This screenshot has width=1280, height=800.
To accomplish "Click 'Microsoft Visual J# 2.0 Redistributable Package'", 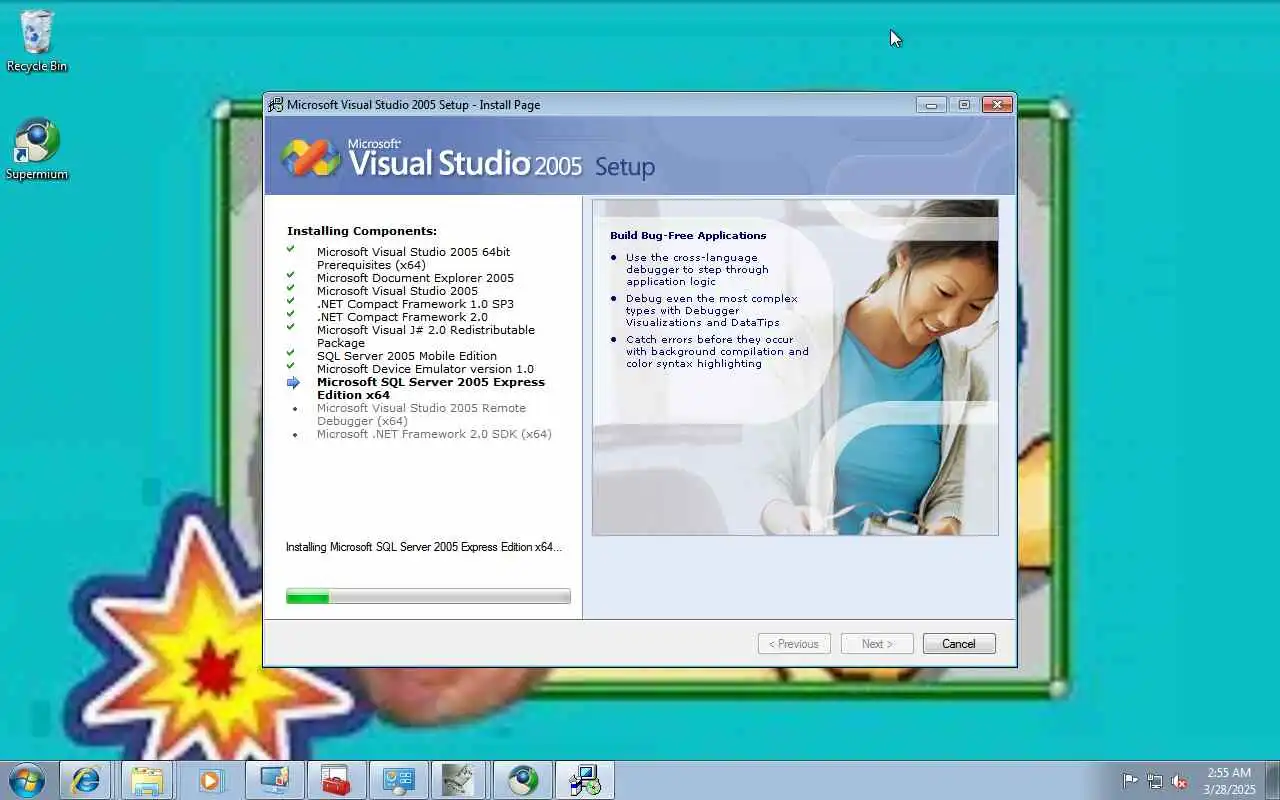I will click(x=426, y=336).
